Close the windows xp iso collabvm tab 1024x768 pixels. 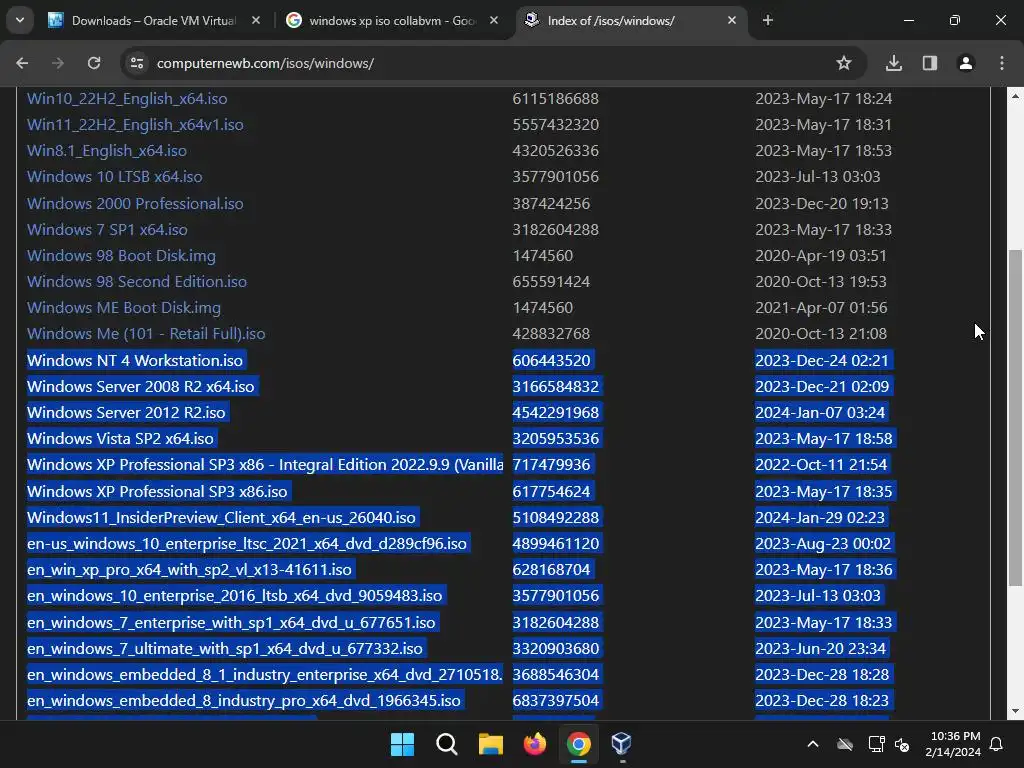[x=494, y=21]
